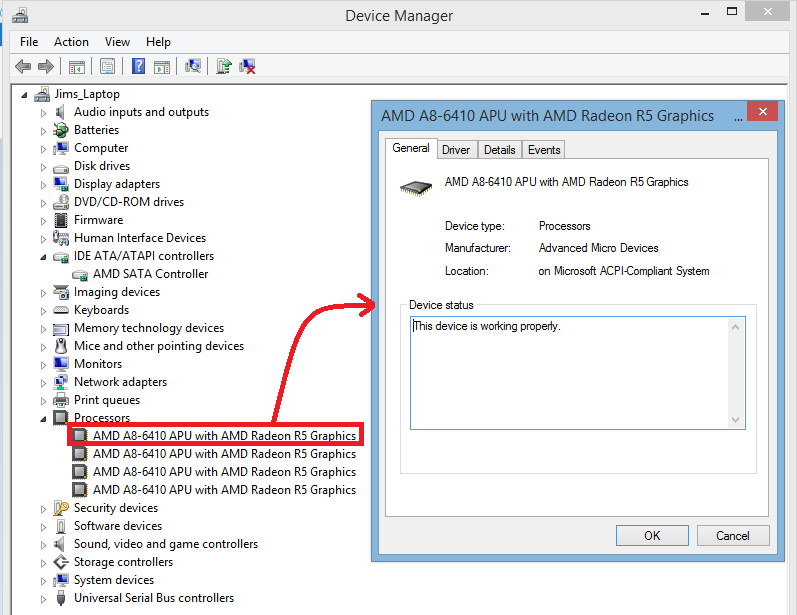
Task: Click the Location value ACPI-Compliant System
Action: (x=624, y=271)
